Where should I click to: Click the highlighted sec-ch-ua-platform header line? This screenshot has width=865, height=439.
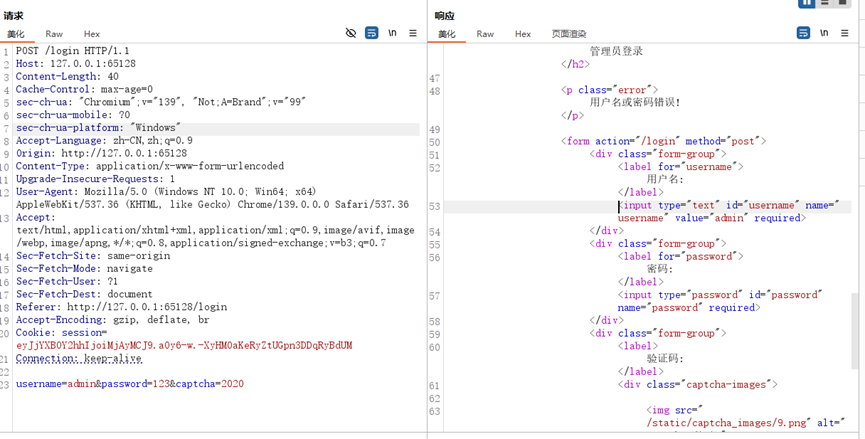pos(98,128)
